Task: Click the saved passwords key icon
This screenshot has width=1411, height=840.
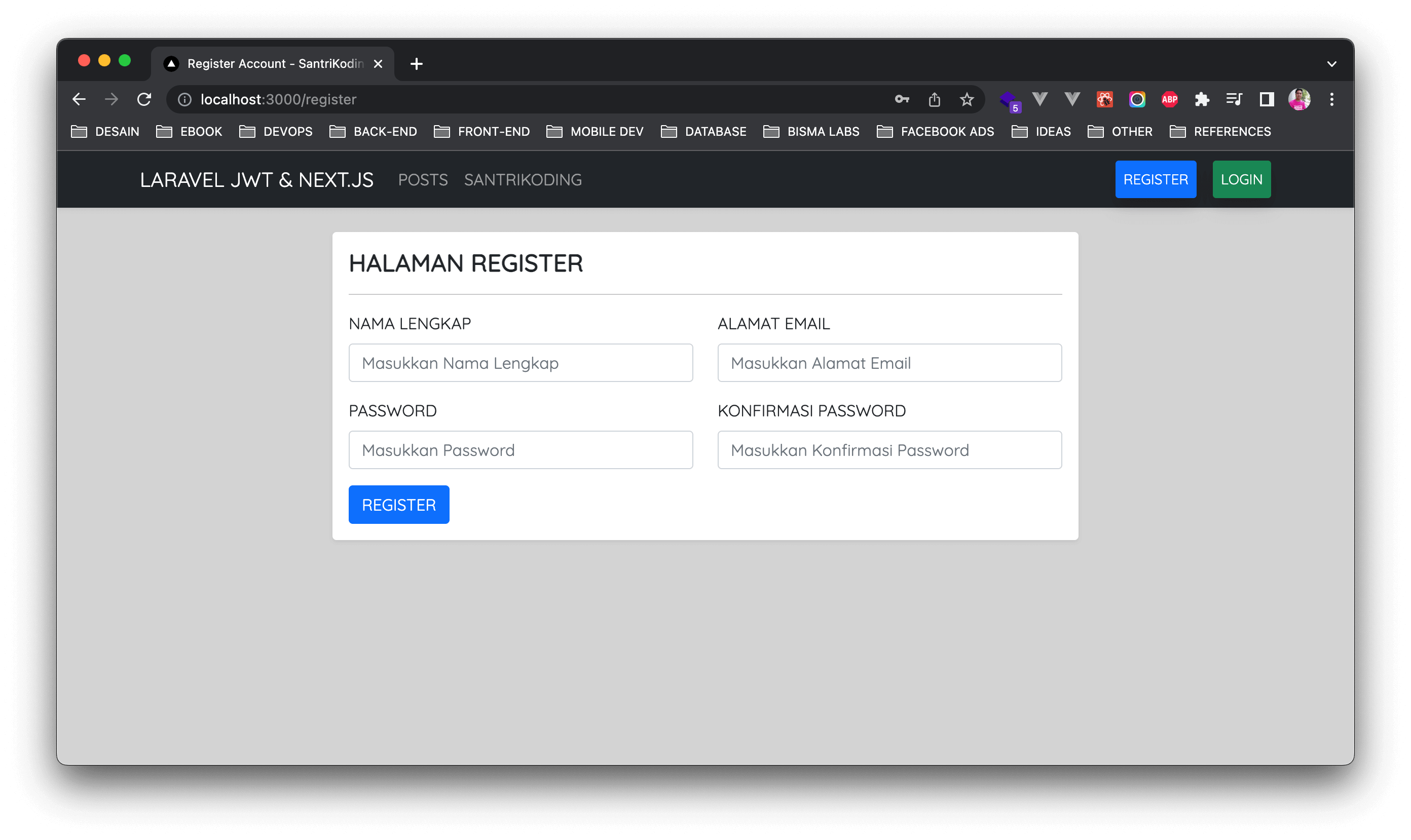Action: click(x=902, y=100)
